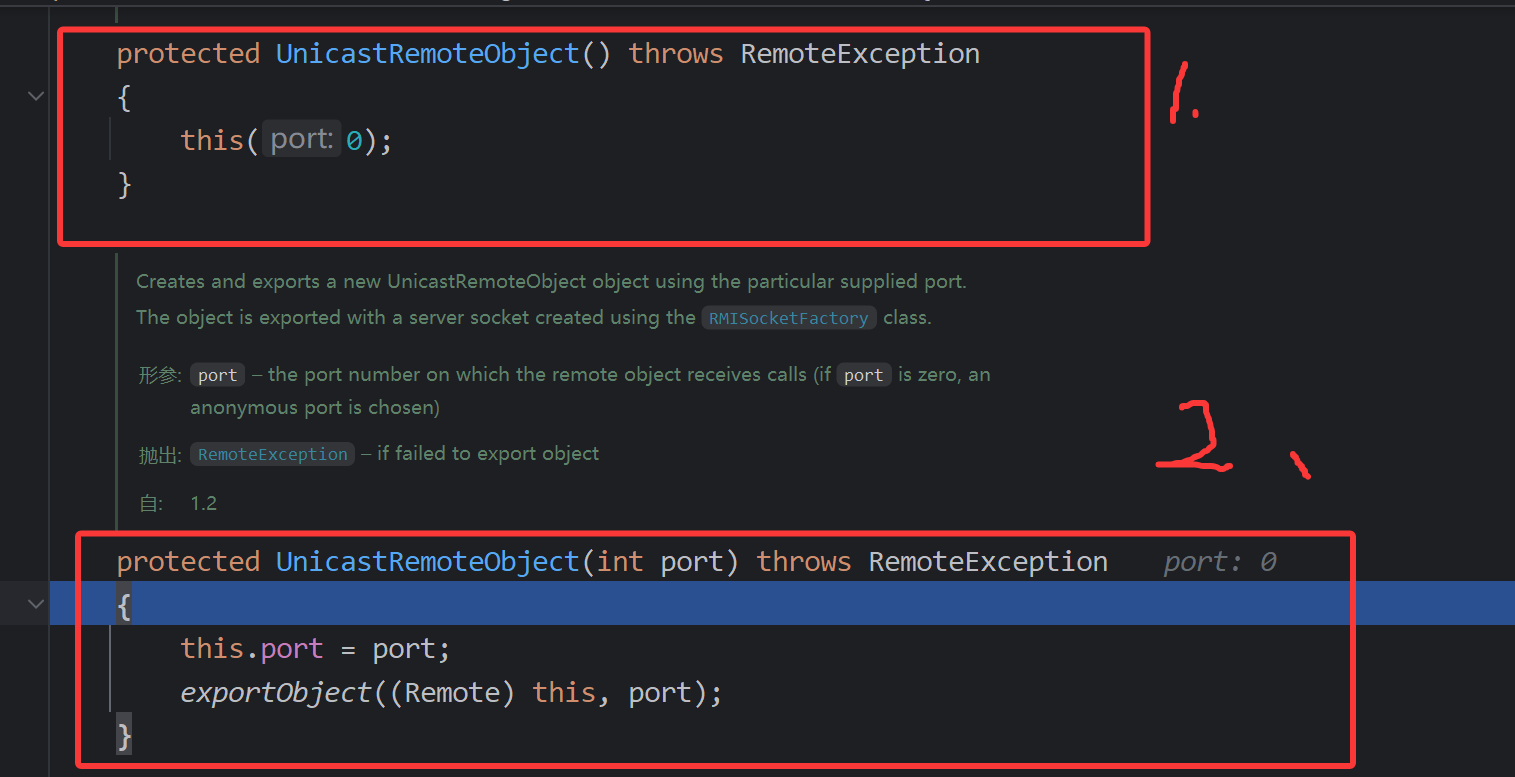This screenshot has height=777, width=1515.
Task: Follow the RemoteException link beside 抛出
Action: [x=272, y=454]
